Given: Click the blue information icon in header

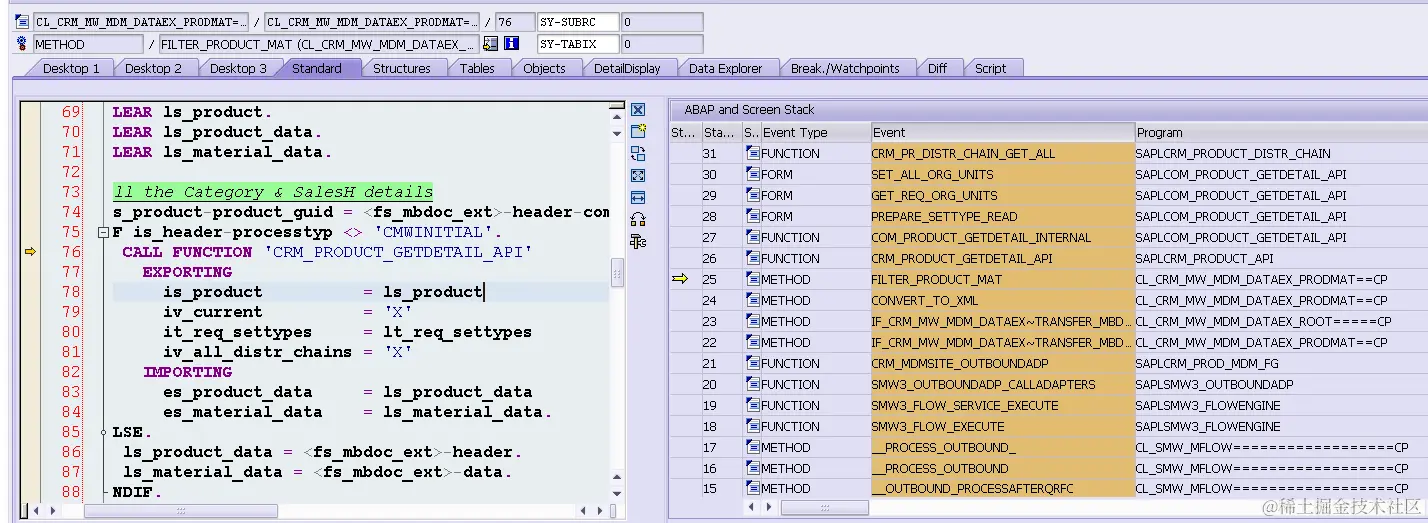Looking at the screenshot, I should [511, 44].
